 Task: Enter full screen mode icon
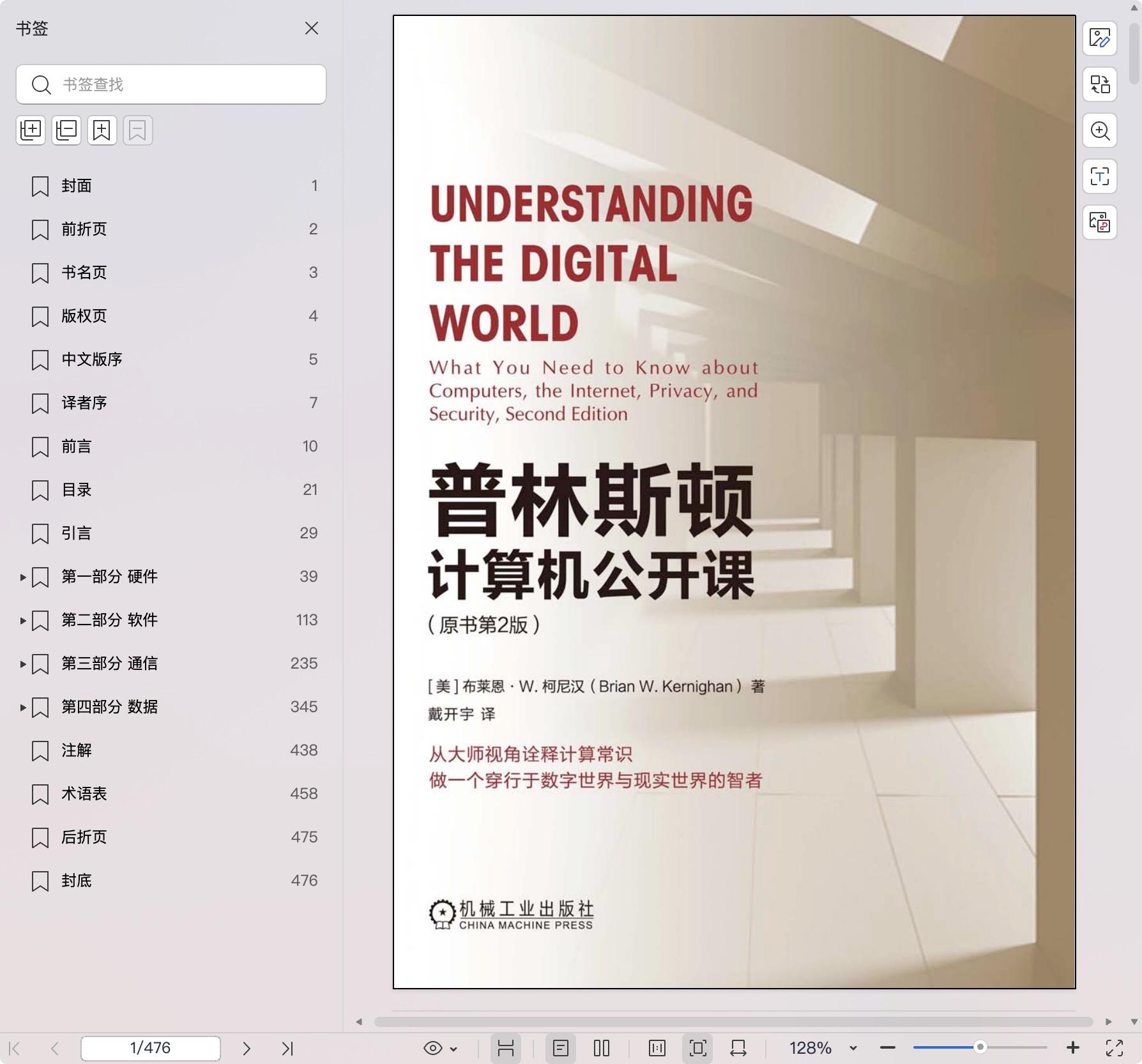click(1115, 1048)
